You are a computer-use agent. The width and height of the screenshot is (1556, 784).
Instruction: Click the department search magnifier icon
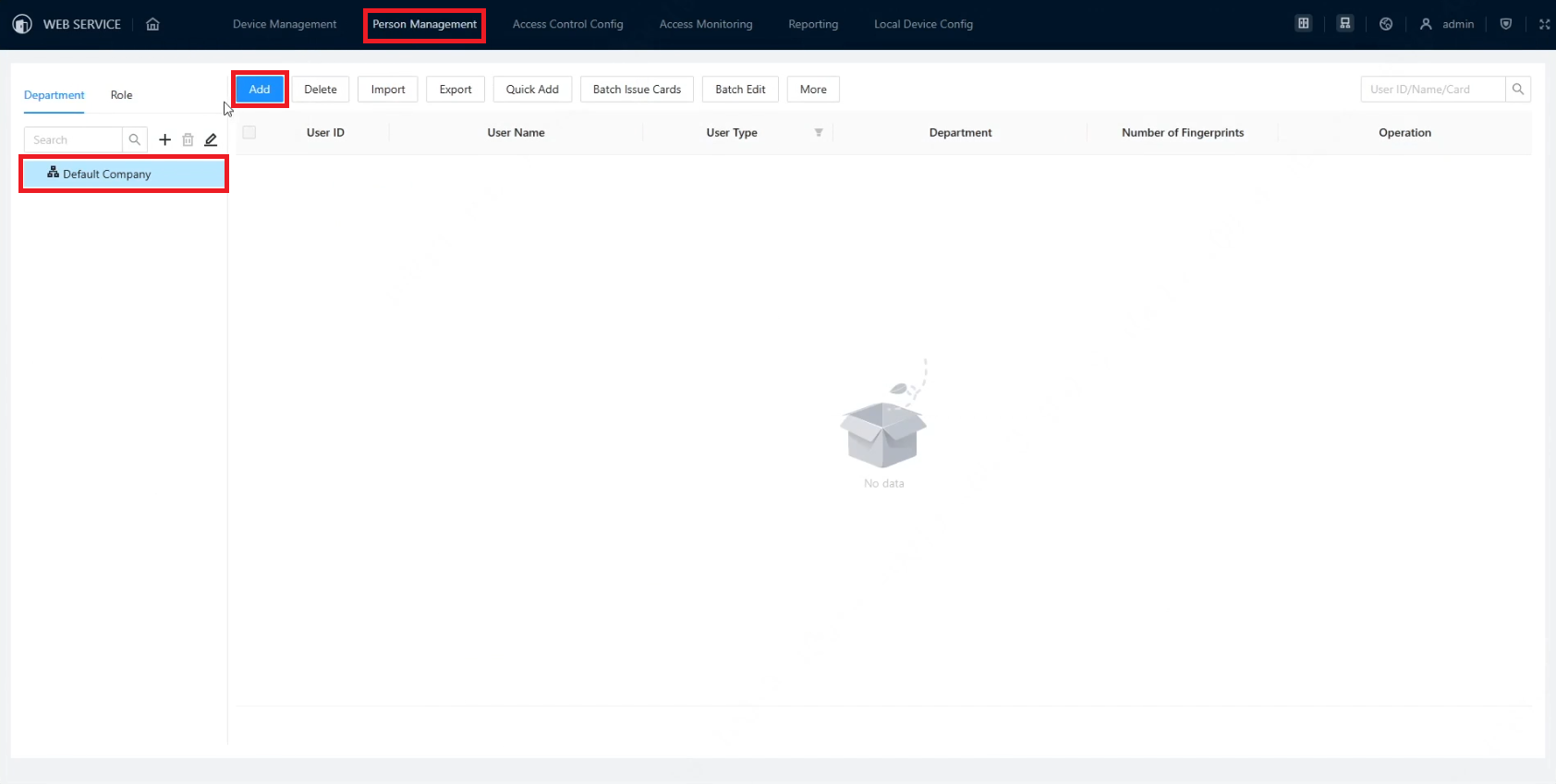point(135,139)
